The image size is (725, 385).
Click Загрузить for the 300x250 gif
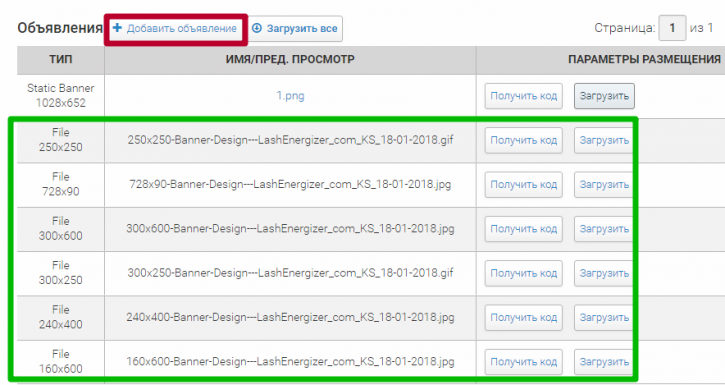coord(603,273)
